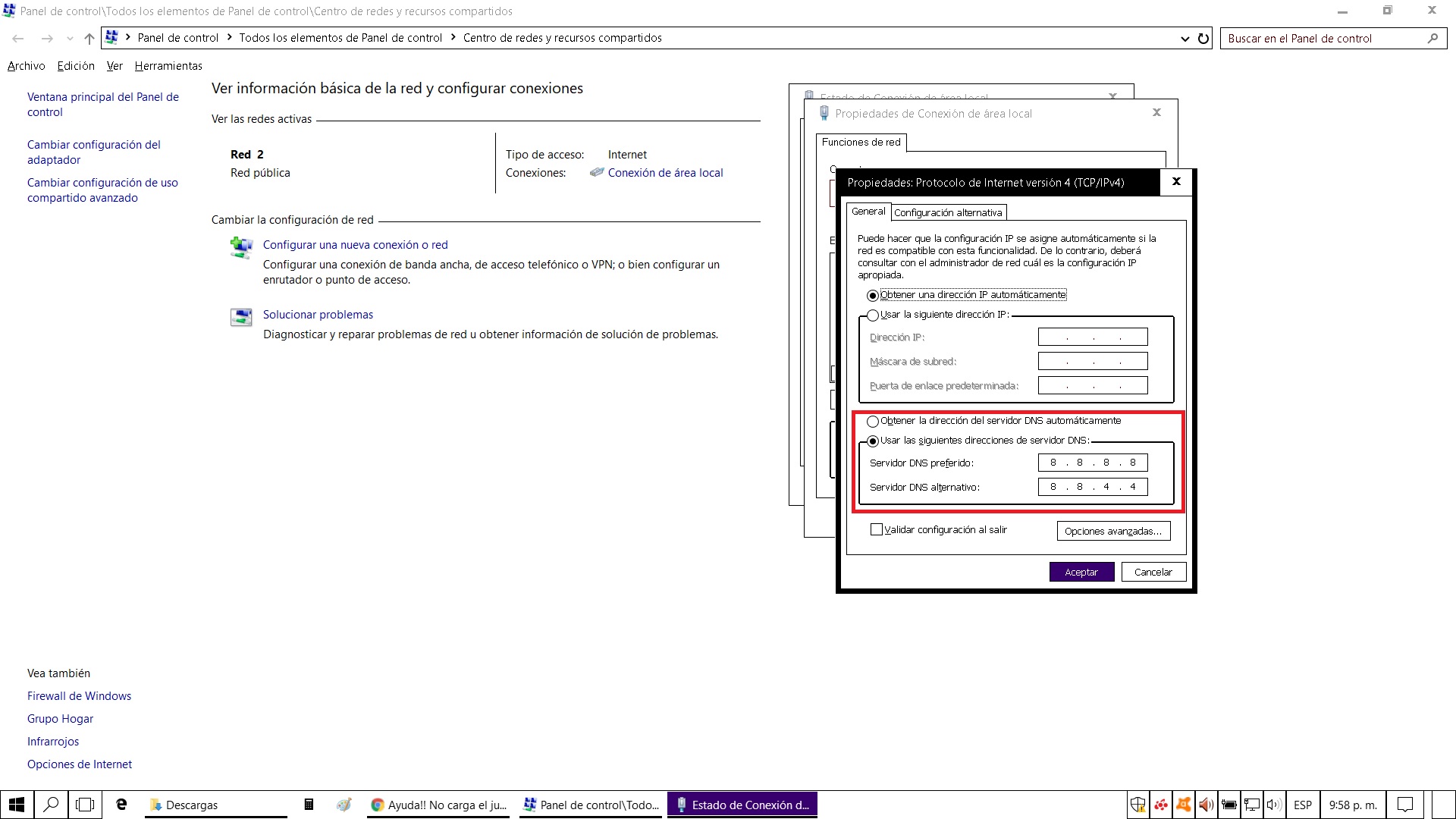Click Servidor DNS alternativo field

[1093, 487]
